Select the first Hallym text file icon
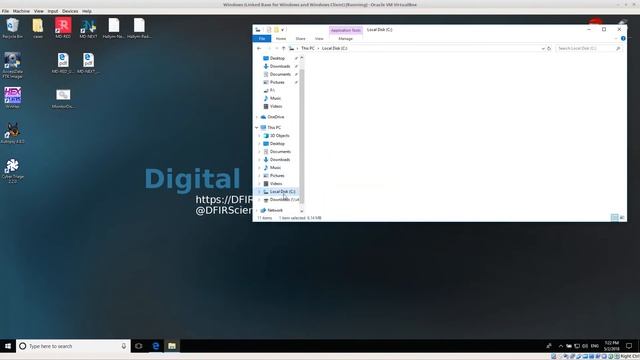The height and width of the screenshot is (360, 640). 114,28
